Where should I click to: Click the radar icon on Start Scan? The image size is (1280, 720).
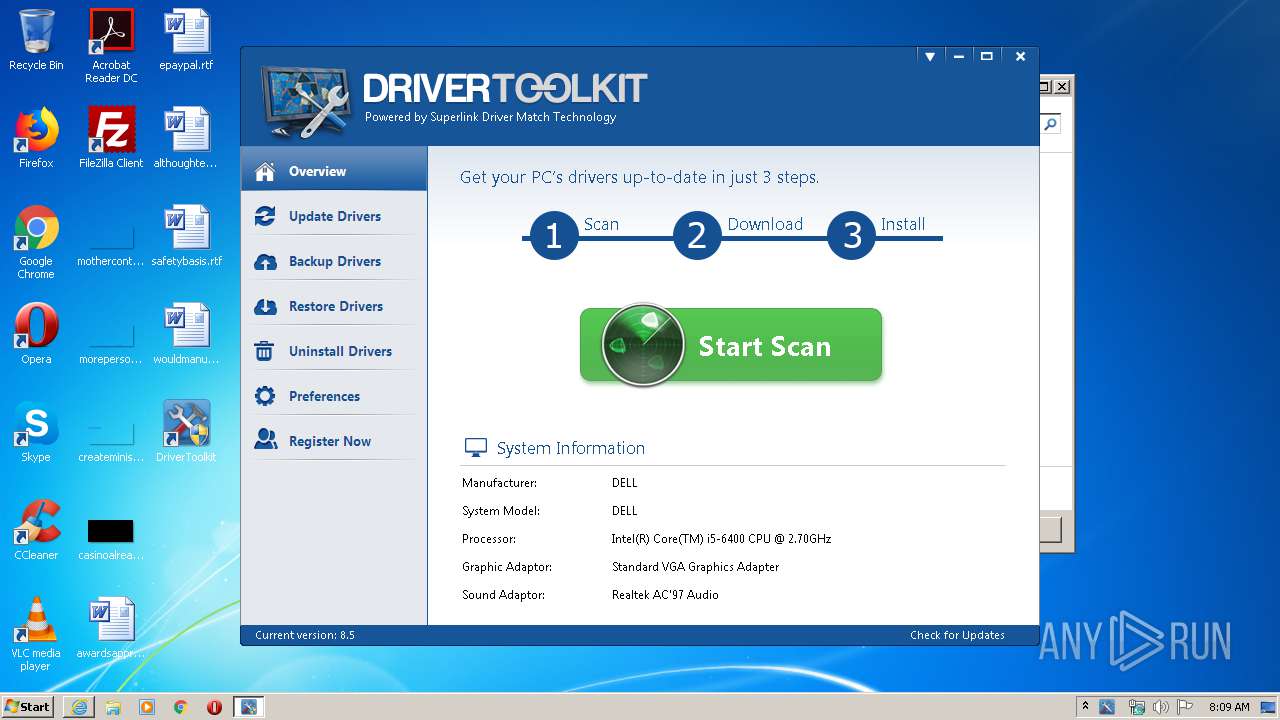point(643,345)
